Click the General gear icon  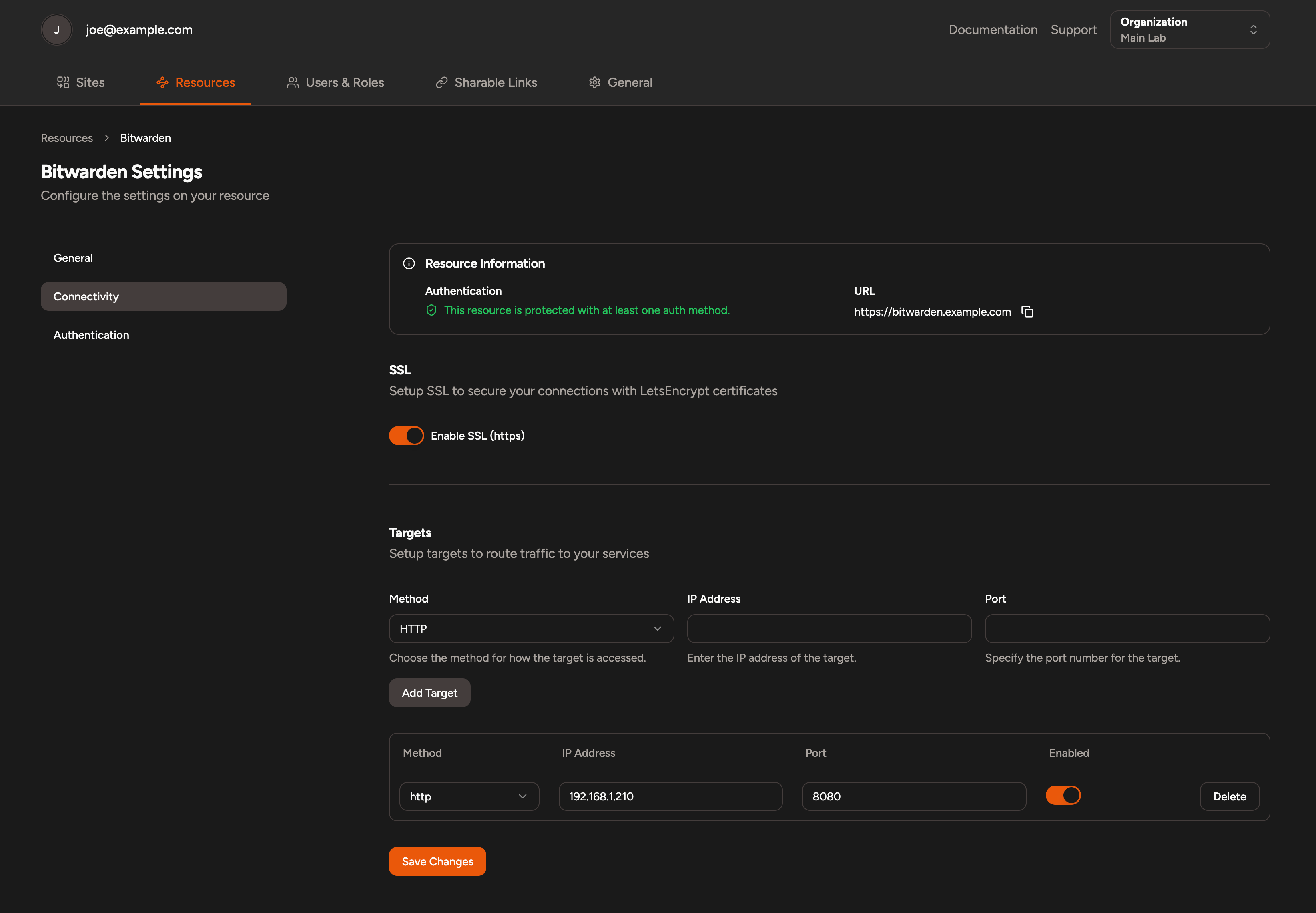tap(594, 82)
